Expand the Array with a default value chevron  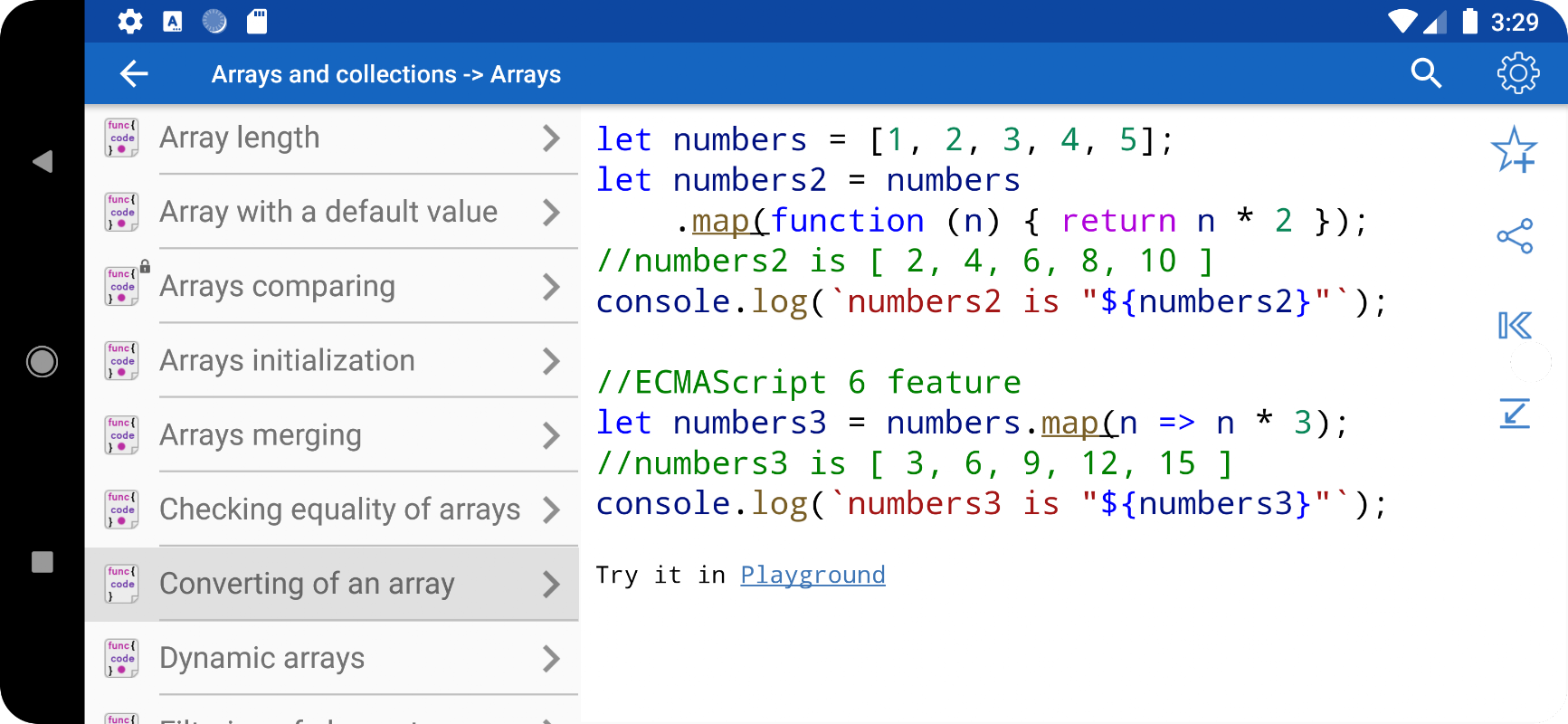tap(551, 212)
